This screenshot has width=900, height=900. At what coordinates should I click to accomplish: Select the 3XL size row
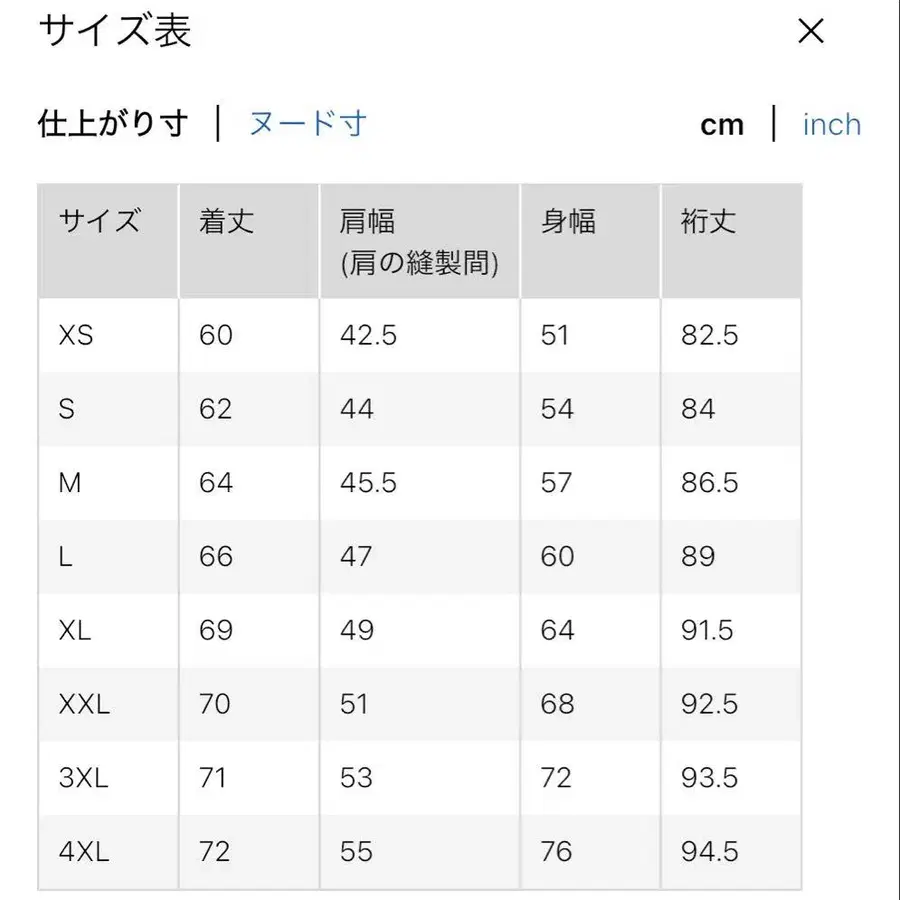82,778
